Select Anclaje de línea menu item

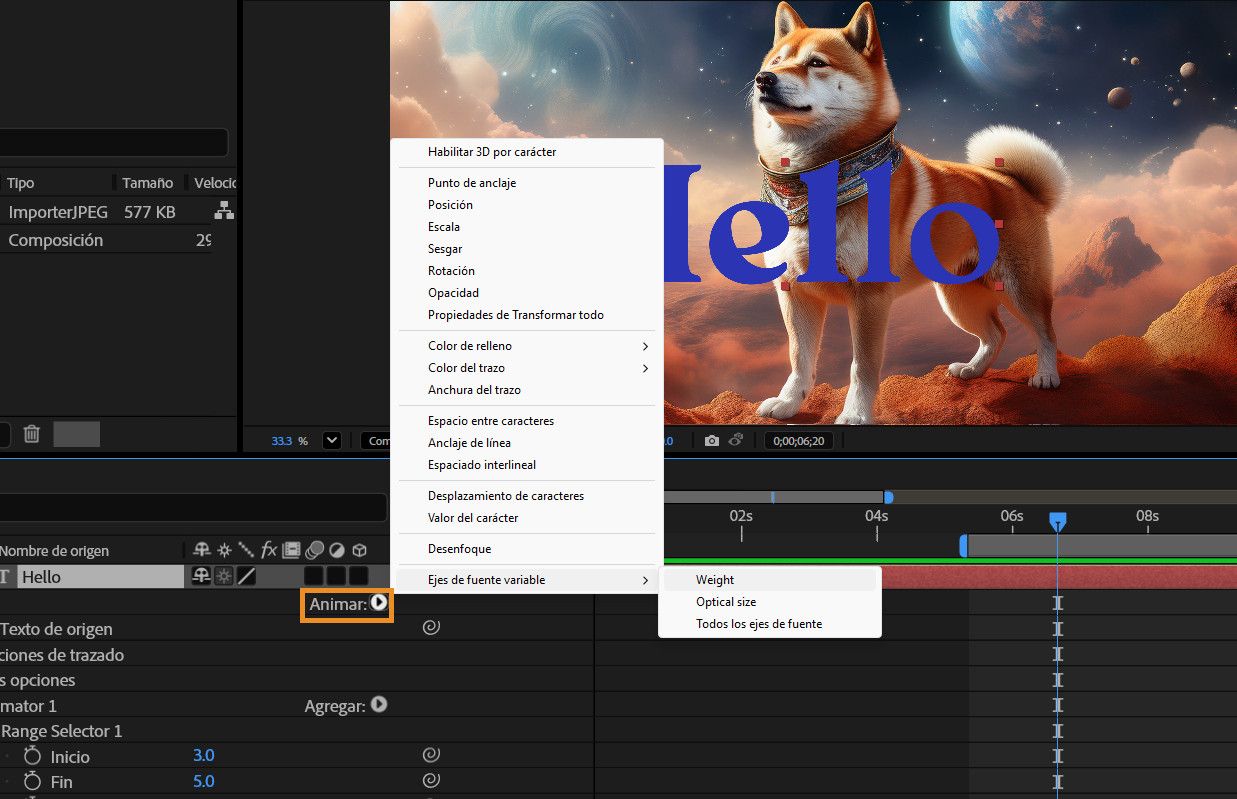(x=526, y=443)
